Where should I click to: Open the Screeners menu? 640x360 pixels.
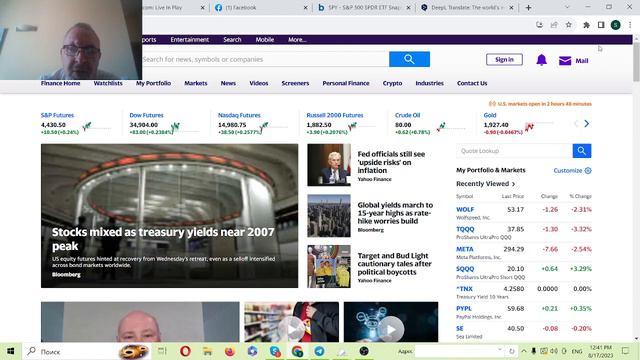pos(295,83)
